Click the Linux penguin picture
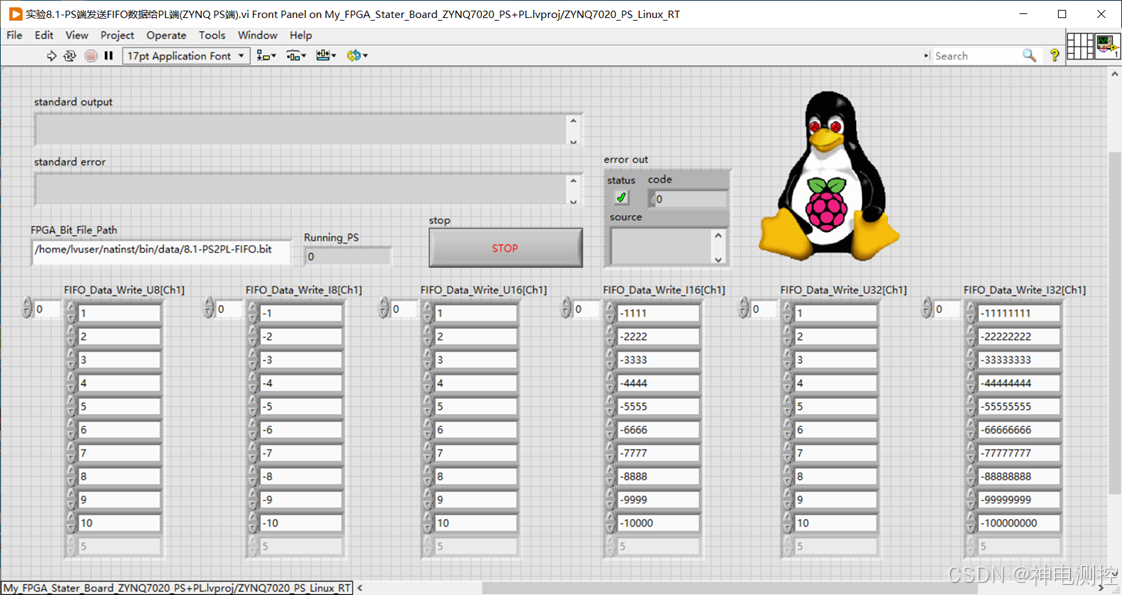The image size is (1122, 595). pyautogui.click(x=829, y=174)
